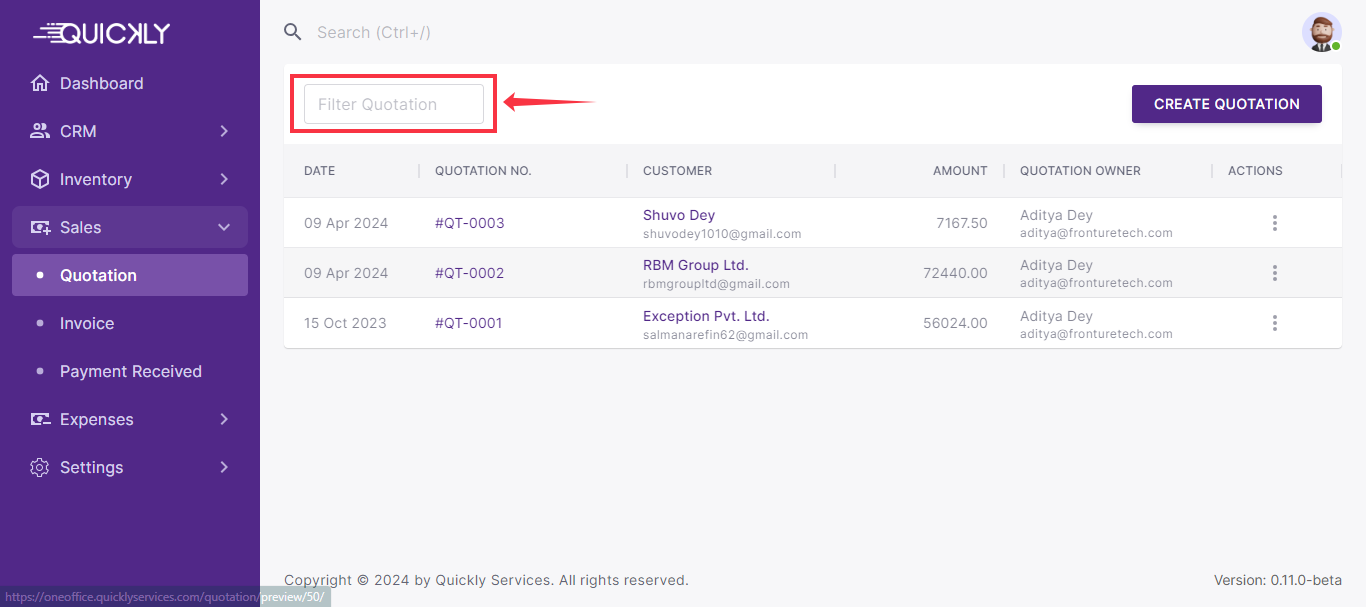Expand the Inventory submenu arrow

(x=224, y=179)
